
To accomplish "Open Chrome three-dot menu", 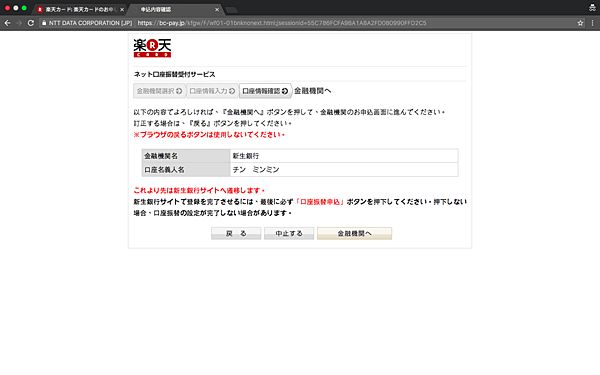I will click(592, 23).
